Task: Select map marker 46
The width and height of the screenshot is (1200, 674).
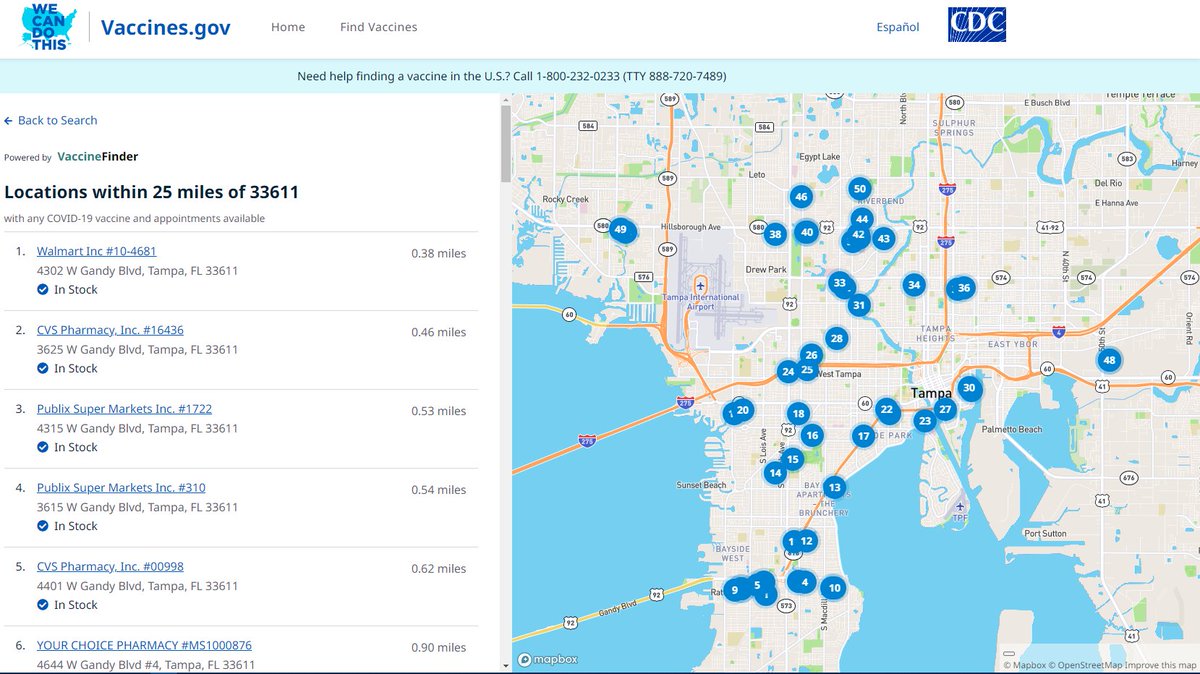Action: coord(801,197)
